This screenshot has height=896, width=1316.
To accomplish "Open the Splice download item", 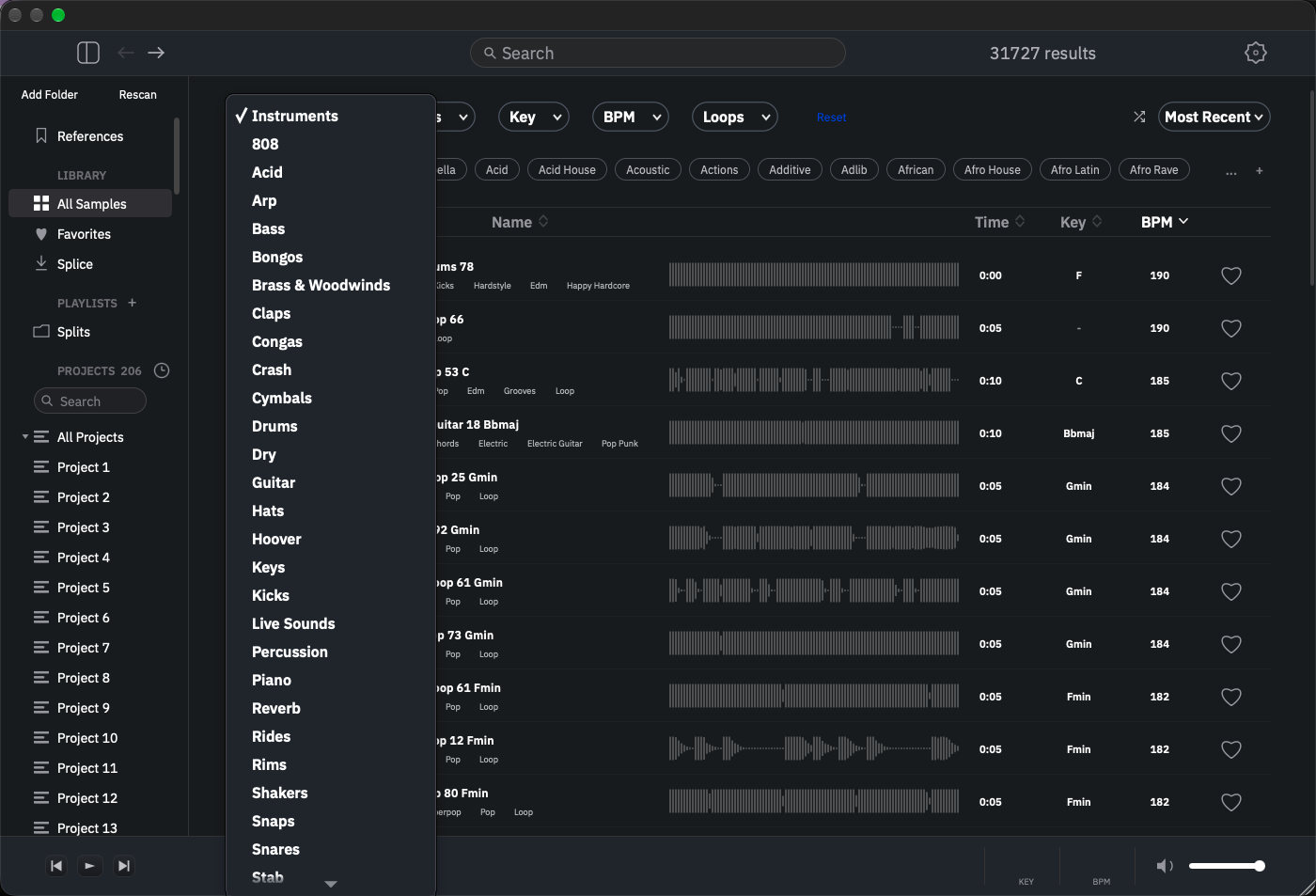I will (x=90, y=264).
